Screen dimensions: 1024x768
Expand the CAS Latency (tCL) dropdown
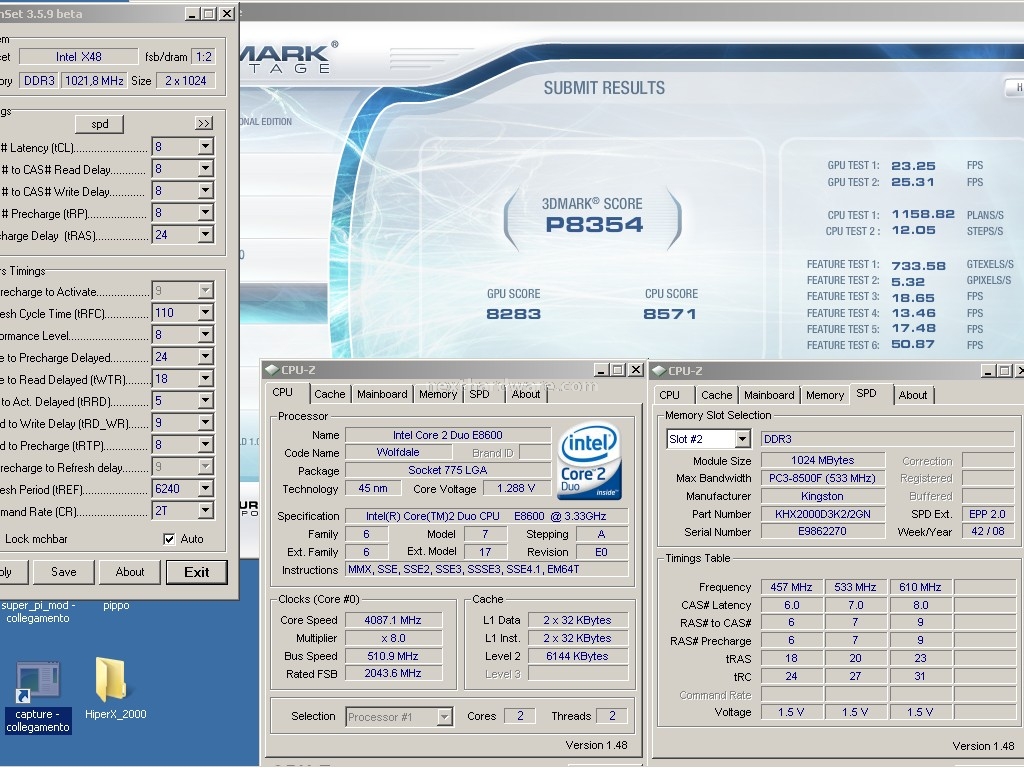point(206,147)
